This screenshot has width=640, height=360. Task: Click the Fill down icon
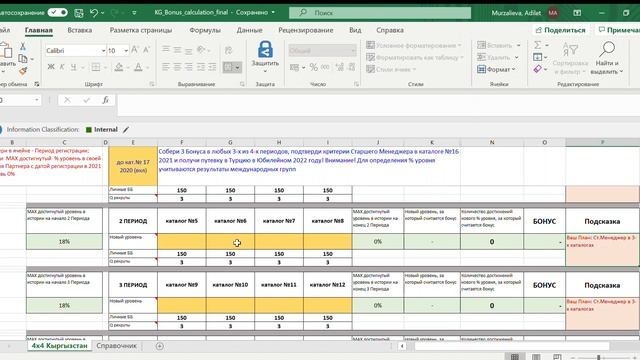coord(538,57)
